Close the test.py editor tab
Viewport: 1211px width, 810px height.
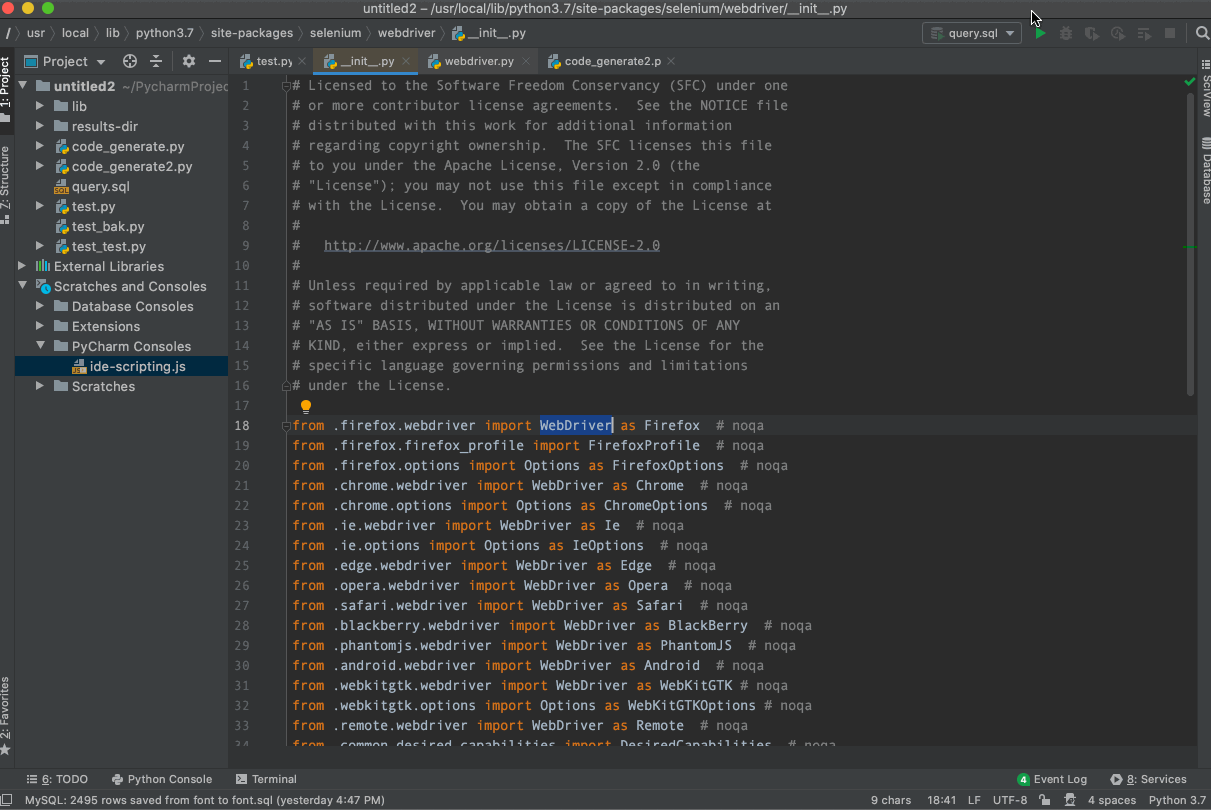(x=303, y=61)
